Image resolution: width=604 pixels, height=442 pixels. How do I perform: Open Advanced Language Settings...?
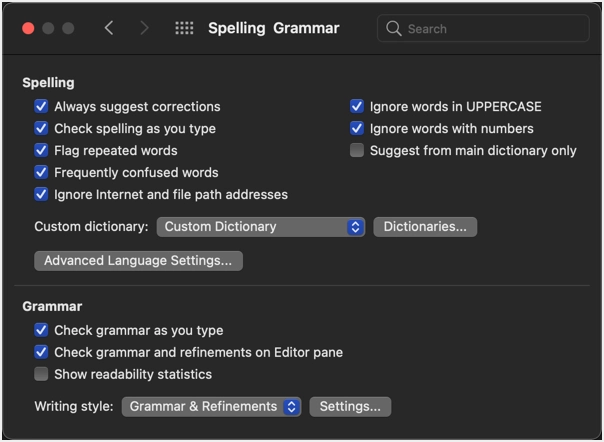(x=138, y=261)
